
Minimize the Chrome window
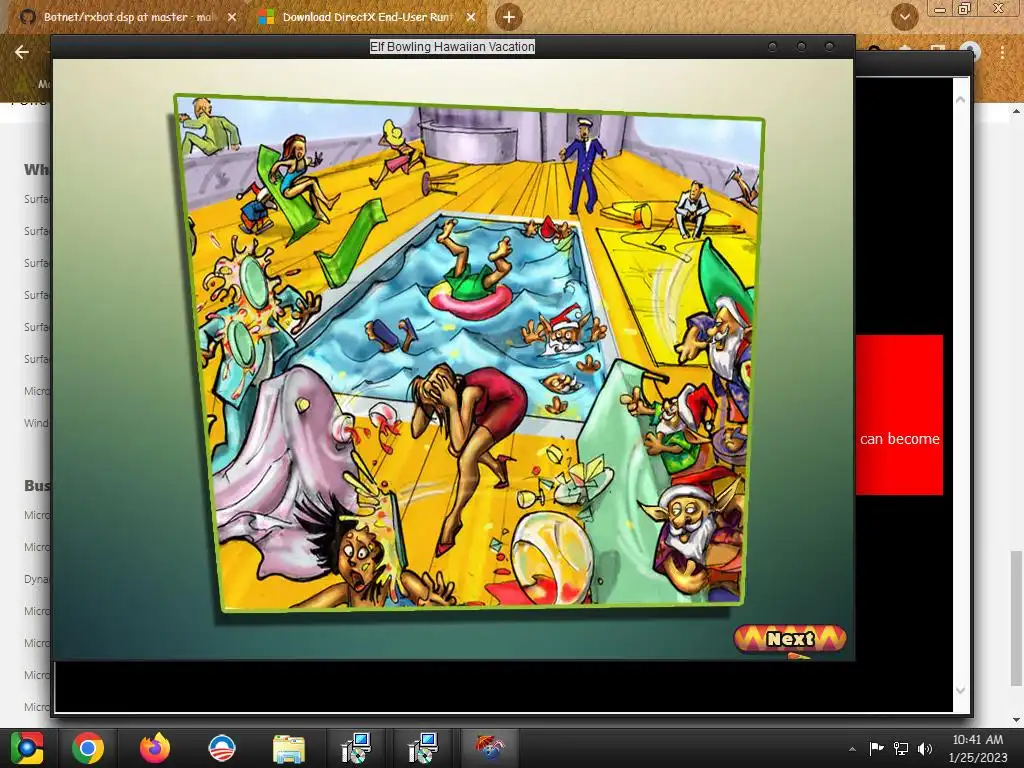click(x=940, y=8)
